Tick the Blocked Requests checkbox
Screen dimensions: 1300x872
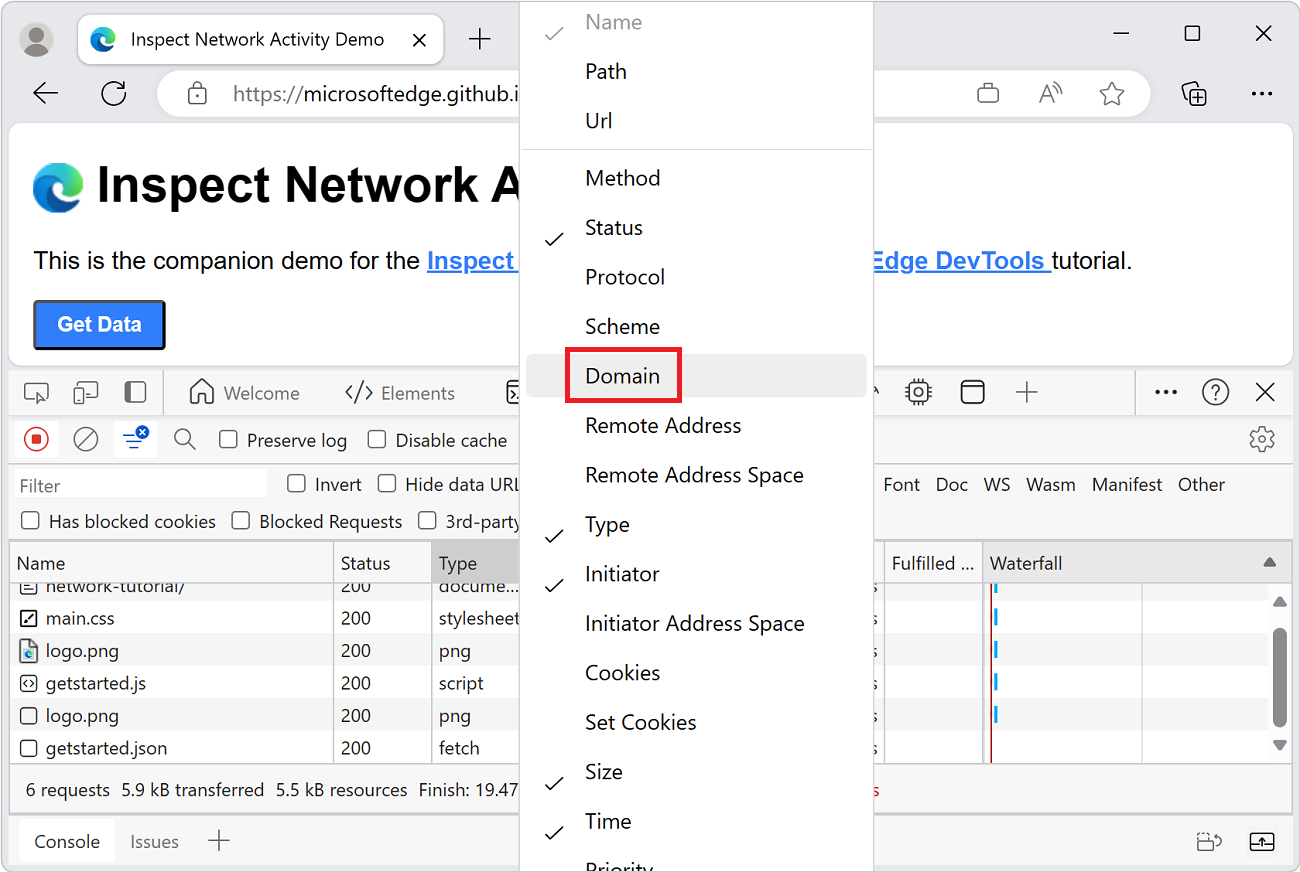point(241,521)
